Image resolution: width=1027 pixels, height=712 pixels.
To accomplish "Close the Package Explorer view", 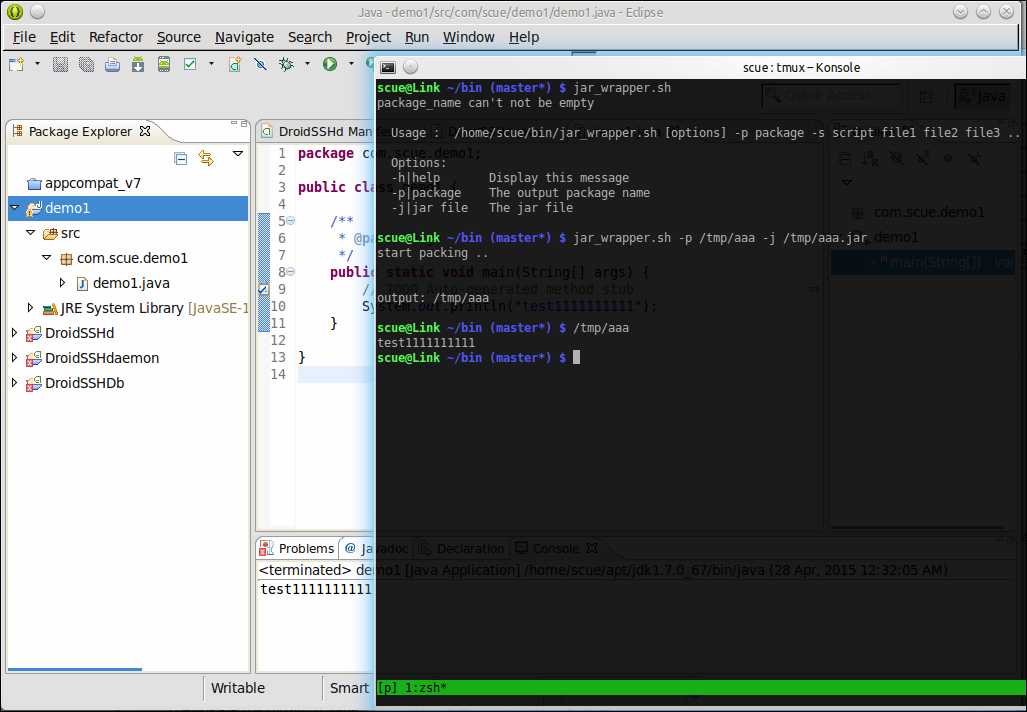I will (x=145, y=131).
